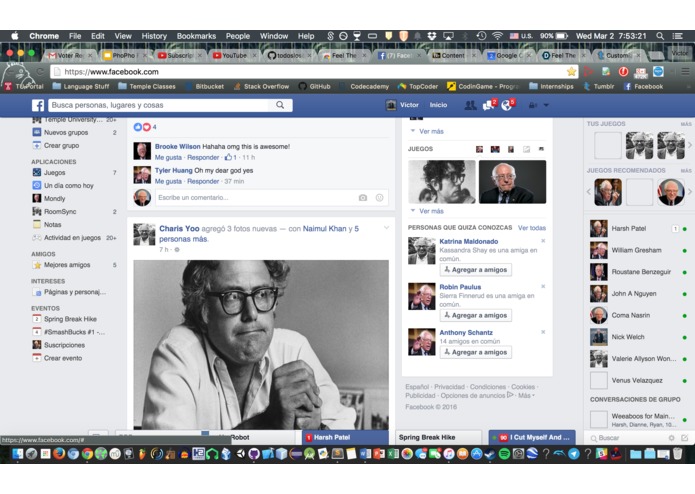Click the emoji icon in comment box
Screen dimensions: 695x494
379,198
